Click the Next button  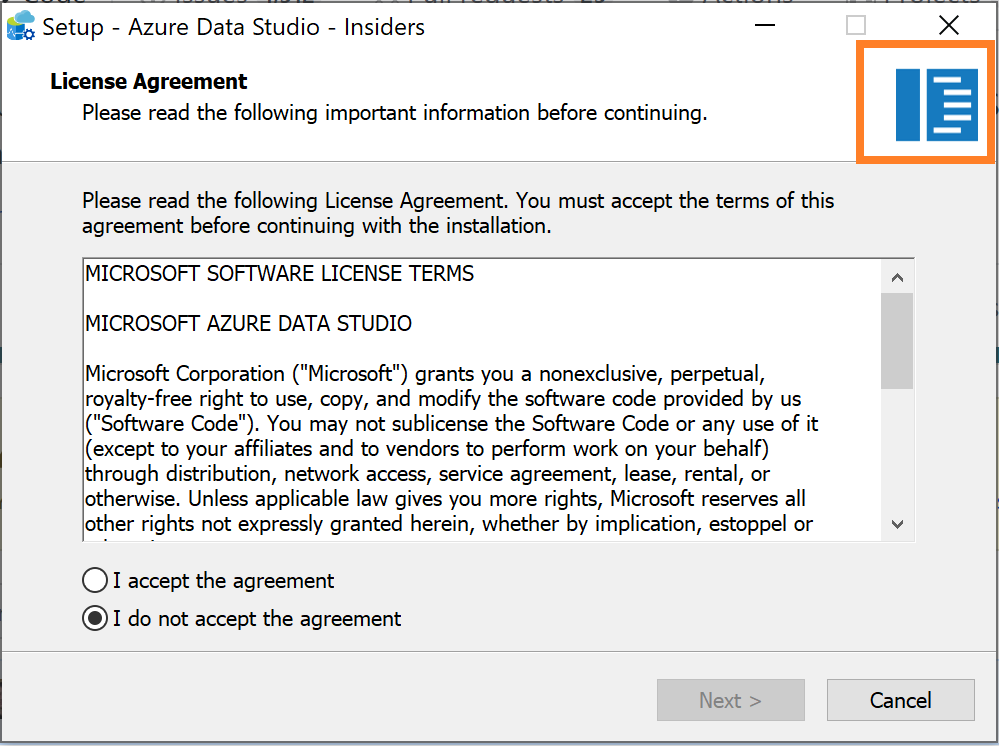tap(730, 700)
